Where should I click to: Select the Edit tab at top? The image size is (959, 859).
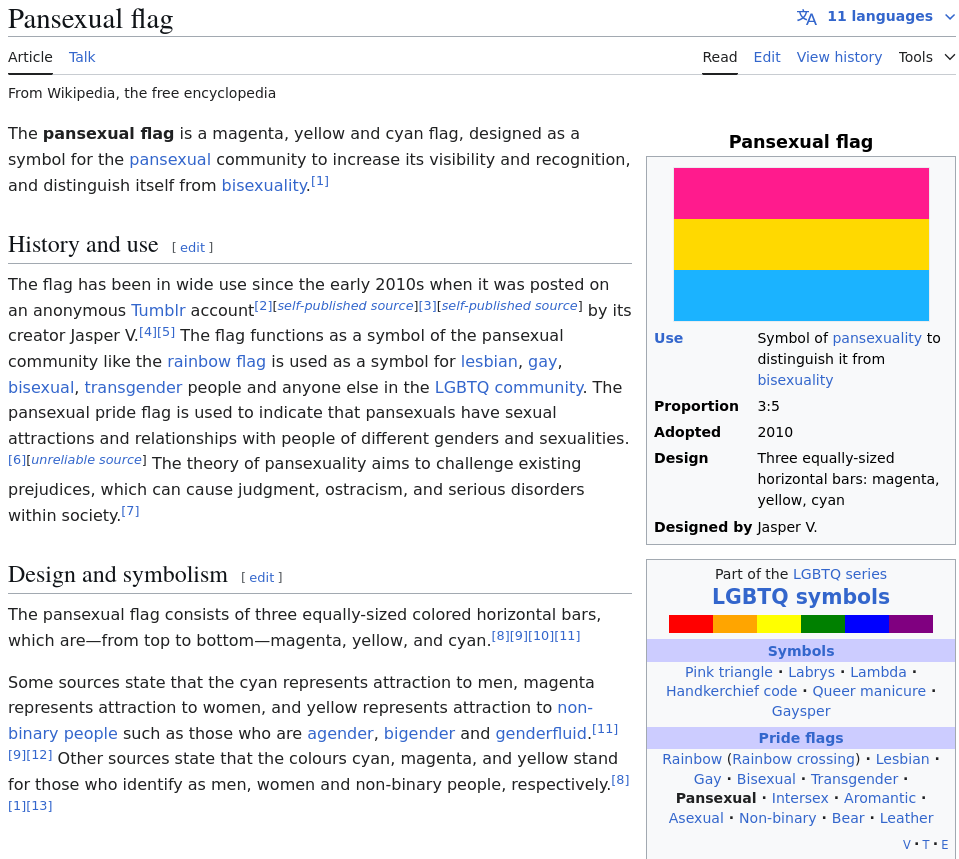click(x=767, y=57)
